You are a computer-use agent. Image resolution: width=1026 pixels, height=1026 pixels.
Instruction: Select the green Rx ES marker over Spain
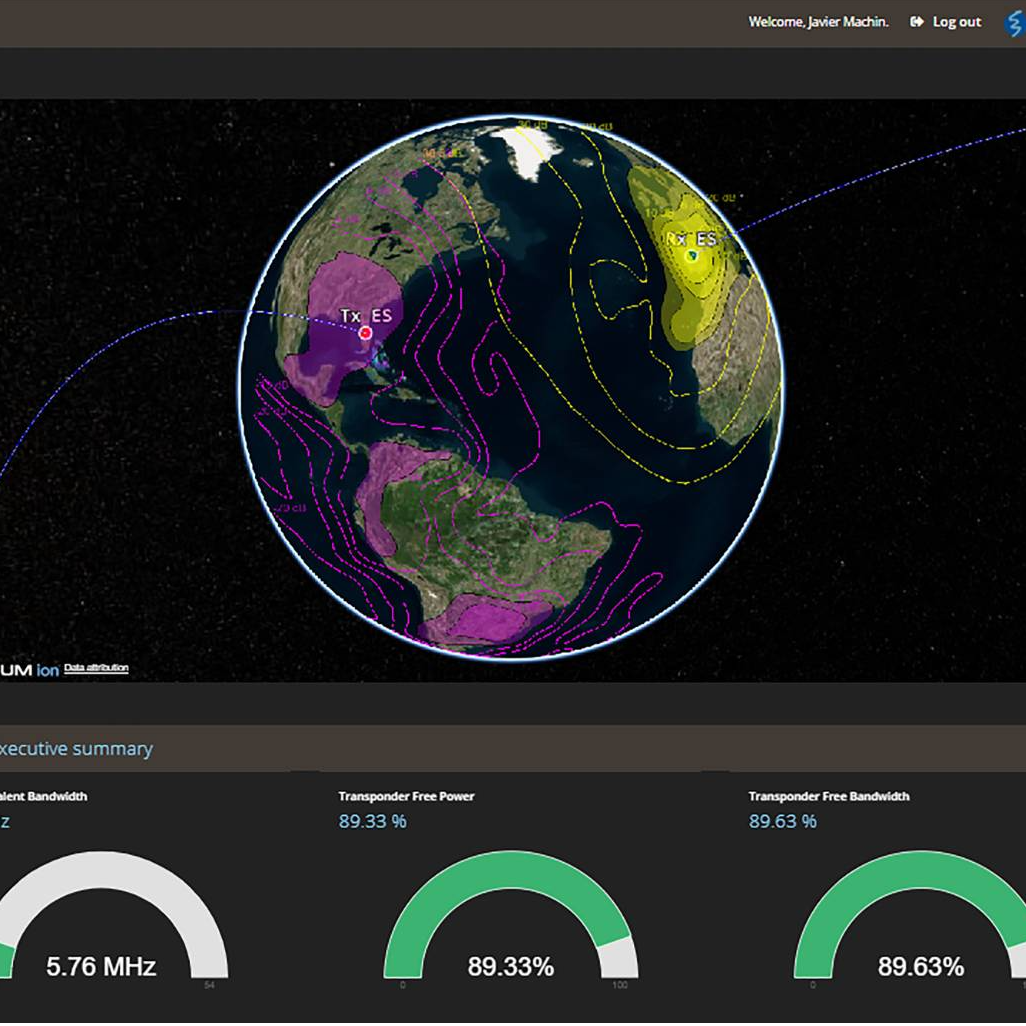pos(690,256)
